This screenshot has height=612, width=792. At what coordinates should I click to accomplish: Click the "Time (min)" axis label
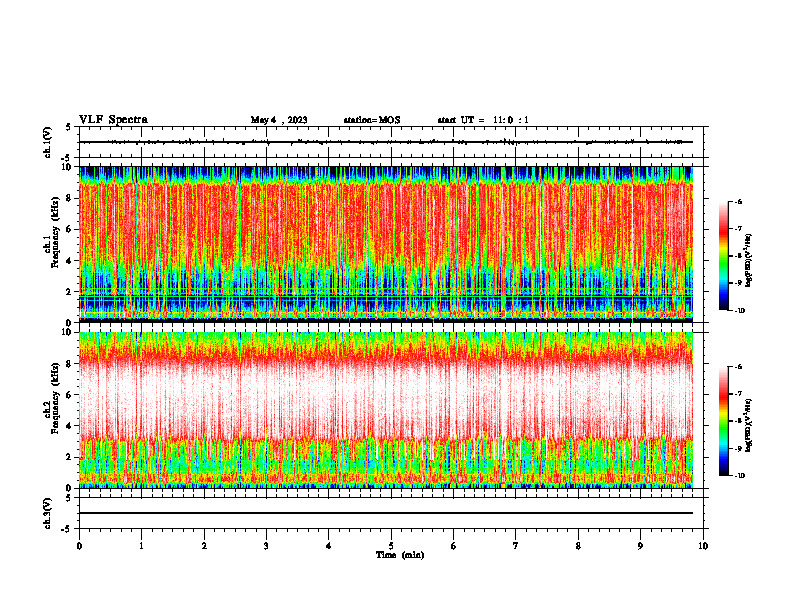point(400,555)
